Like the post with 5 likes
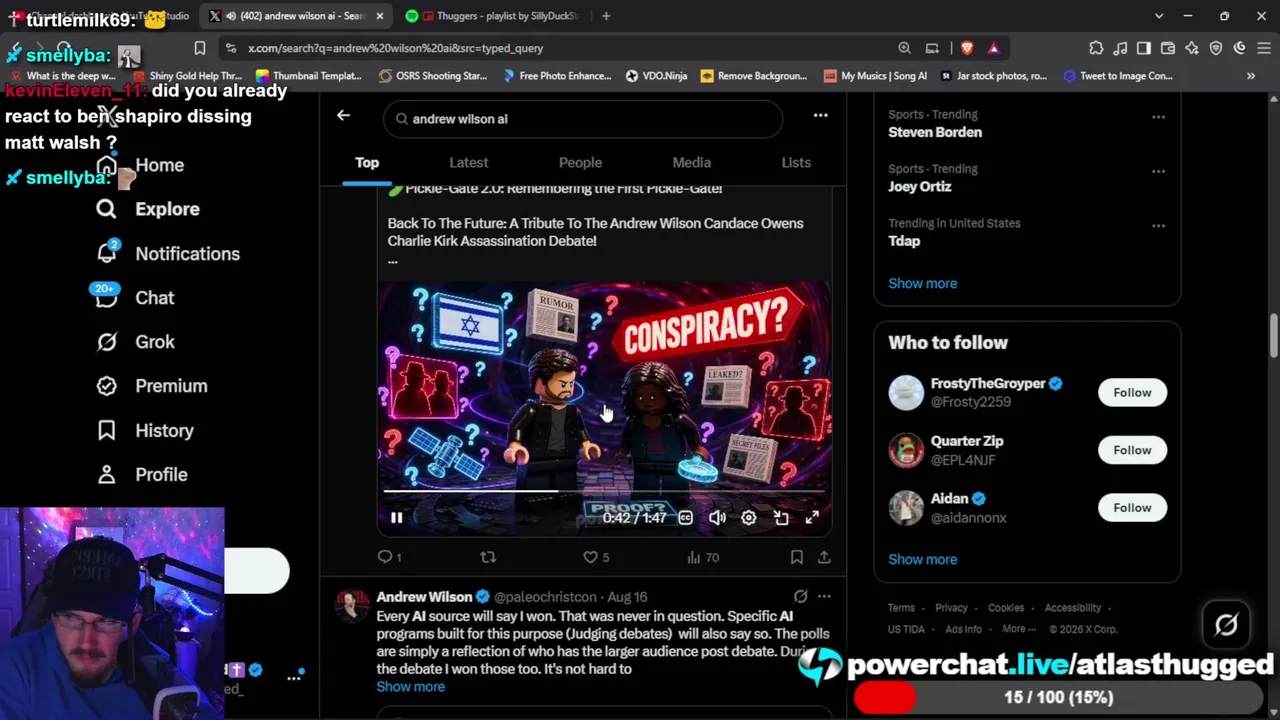This screenshot has height=720, width=1280. pyautogui.click(x=596, y=557)
